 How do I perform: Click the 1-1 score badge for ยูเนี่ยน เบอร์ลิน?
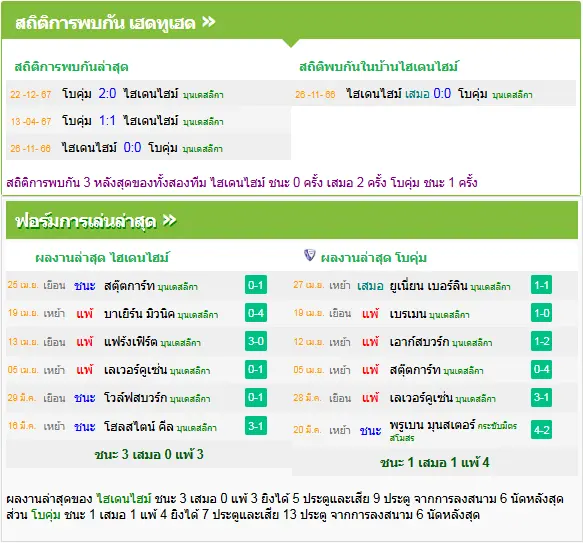541,285
